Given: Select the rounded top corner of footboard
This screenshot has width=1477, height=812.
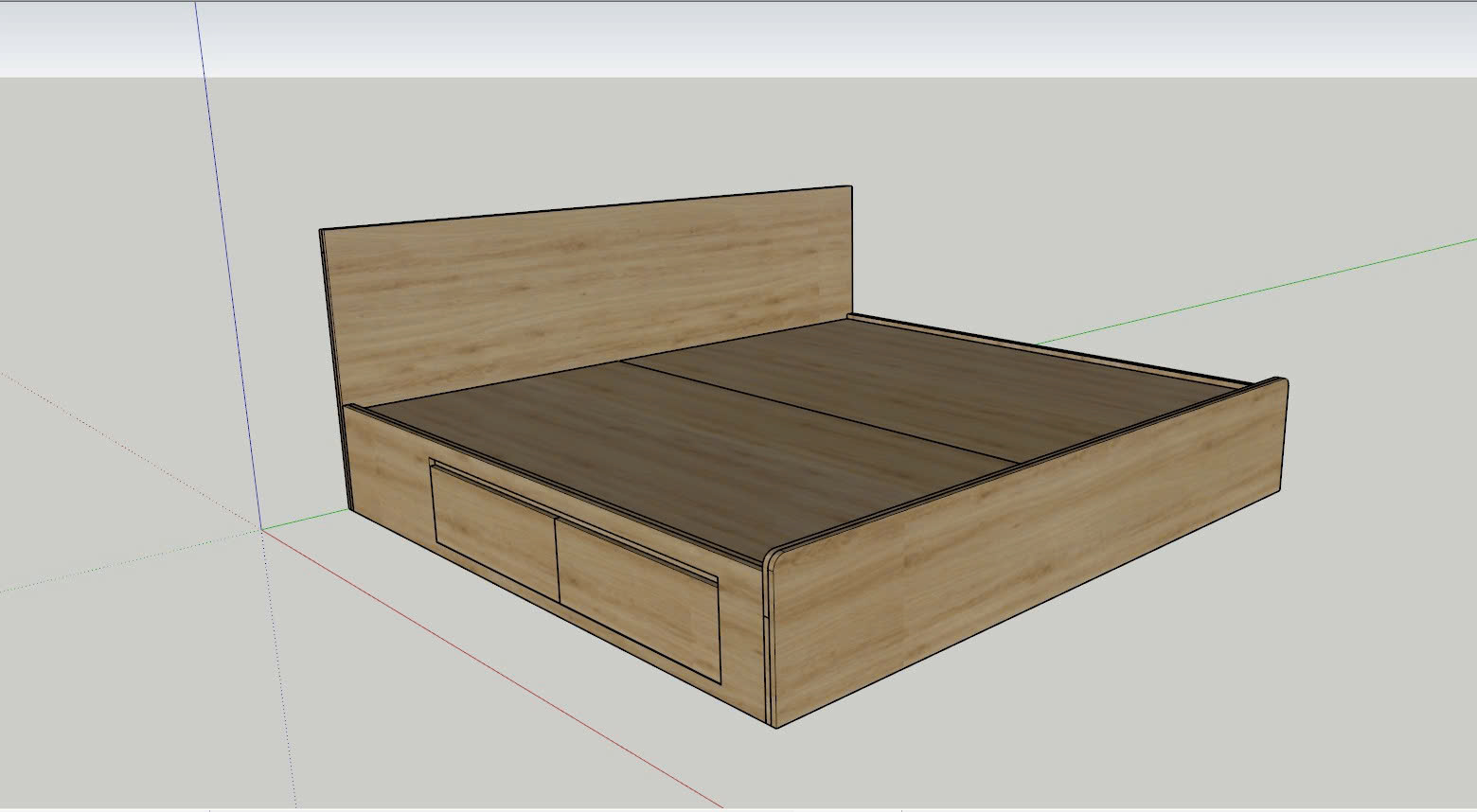Looking at the screenshot, I should [772, 556].
